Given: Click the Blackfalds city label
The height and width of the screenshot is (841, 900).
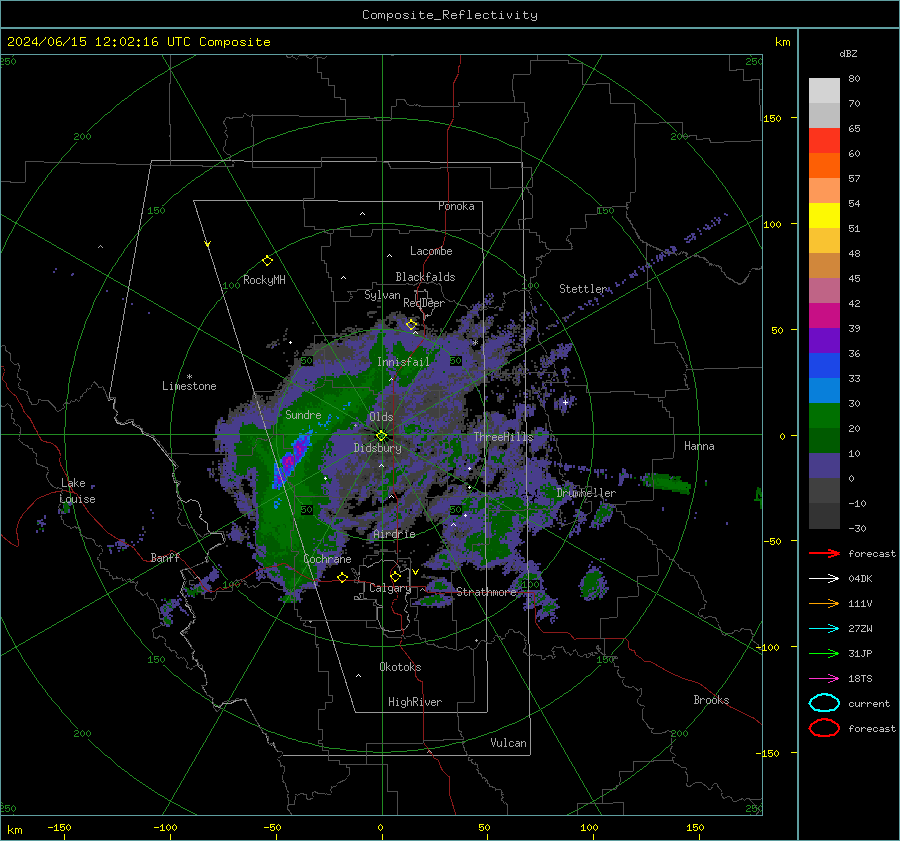Looking at the screenshot, I should (x=425, y=277).
